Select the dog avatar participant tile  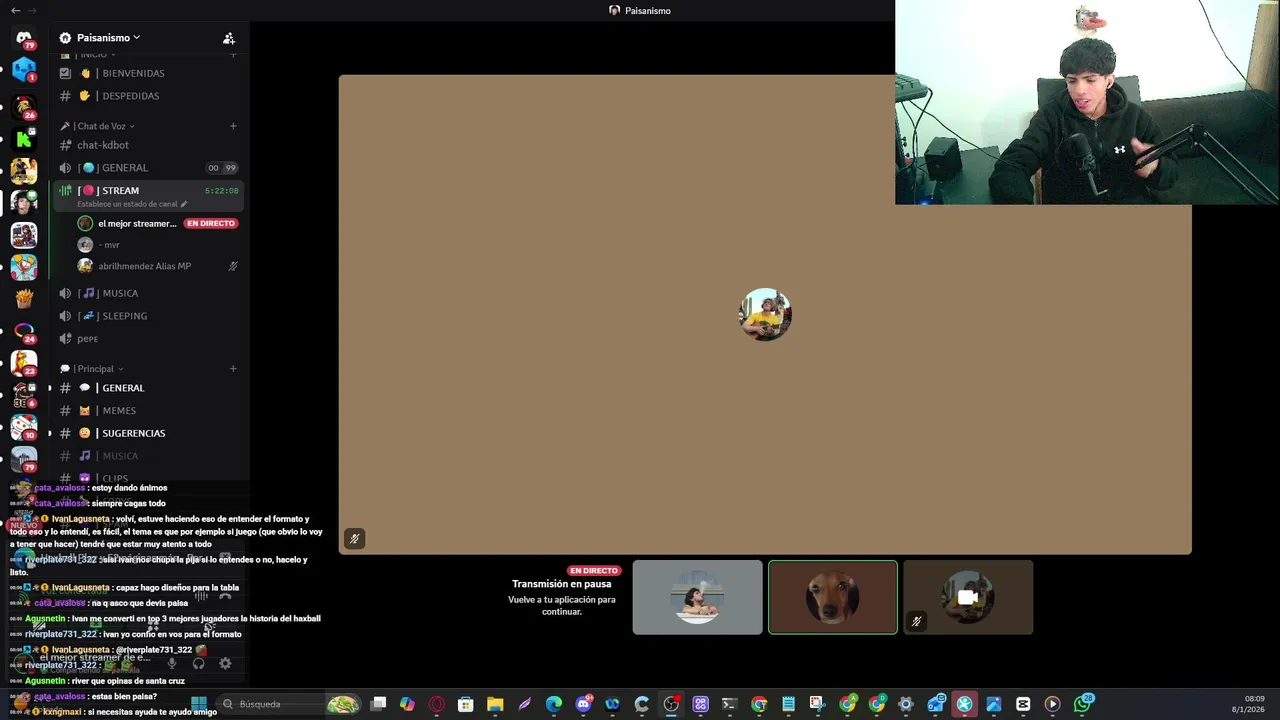pos(833,597)
